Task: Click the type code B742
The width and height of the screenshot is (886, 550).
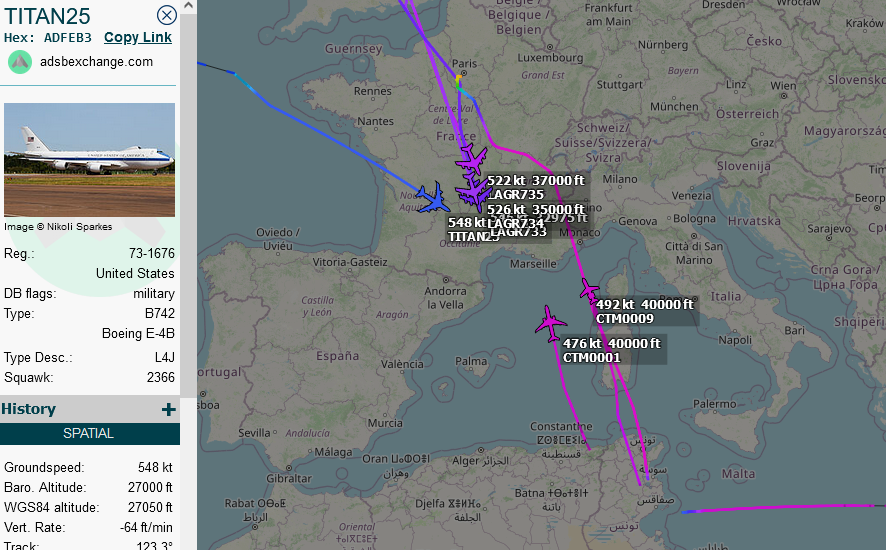Action: (160, 314)
